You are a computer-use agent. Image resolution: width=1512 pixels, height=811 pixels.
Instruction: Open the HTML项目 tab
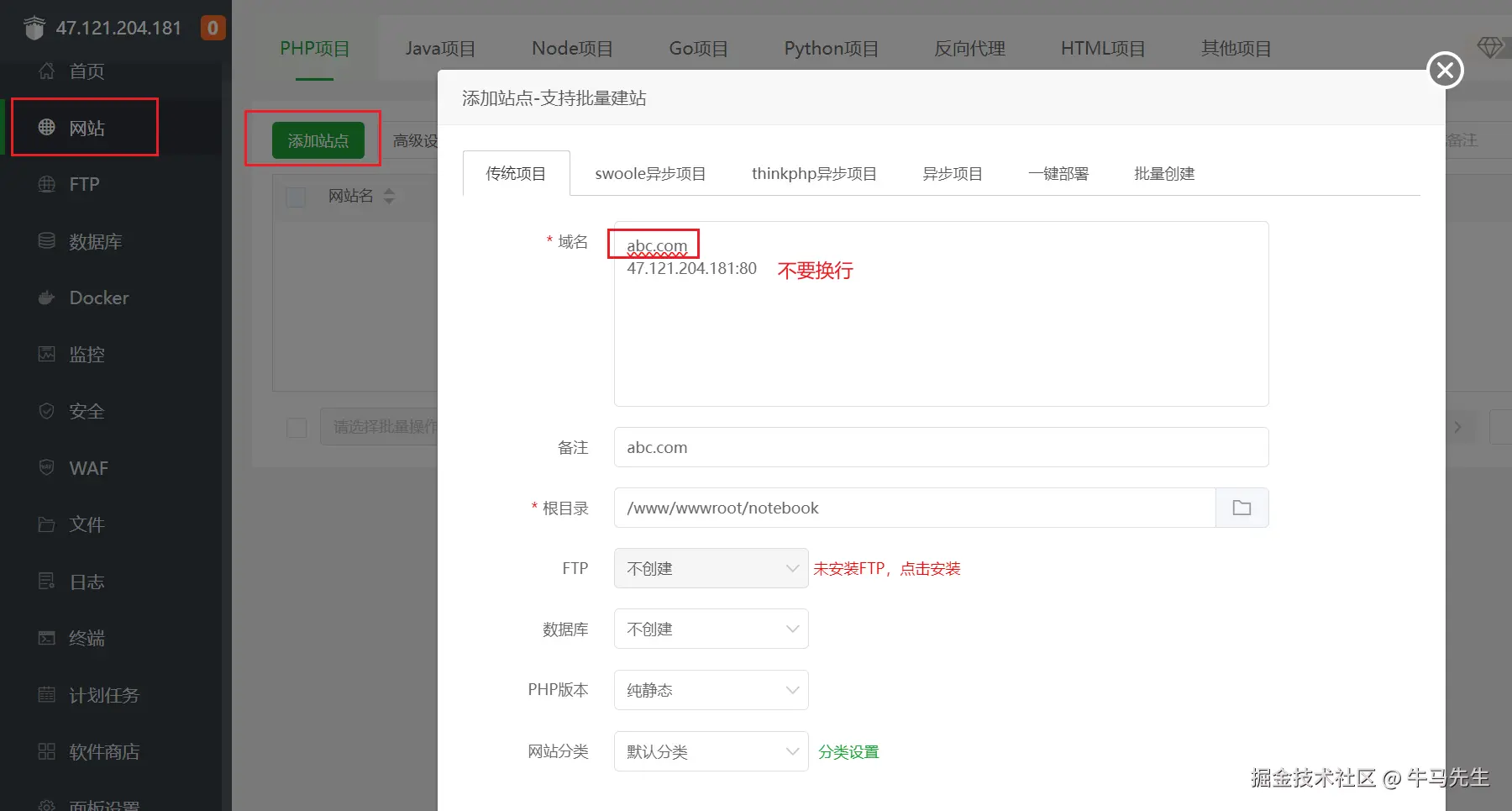(1103, 49)
